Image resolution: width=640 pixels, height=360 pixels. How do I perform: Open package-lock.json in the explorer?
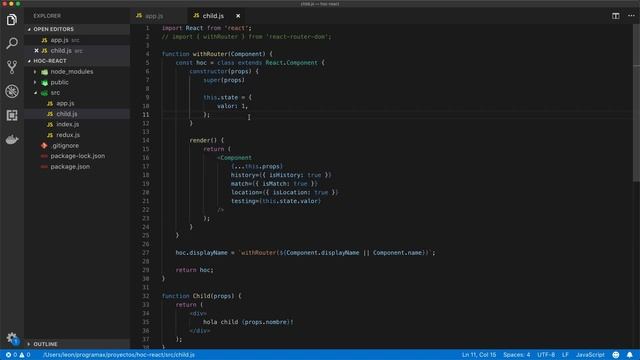tap(77, 156)
